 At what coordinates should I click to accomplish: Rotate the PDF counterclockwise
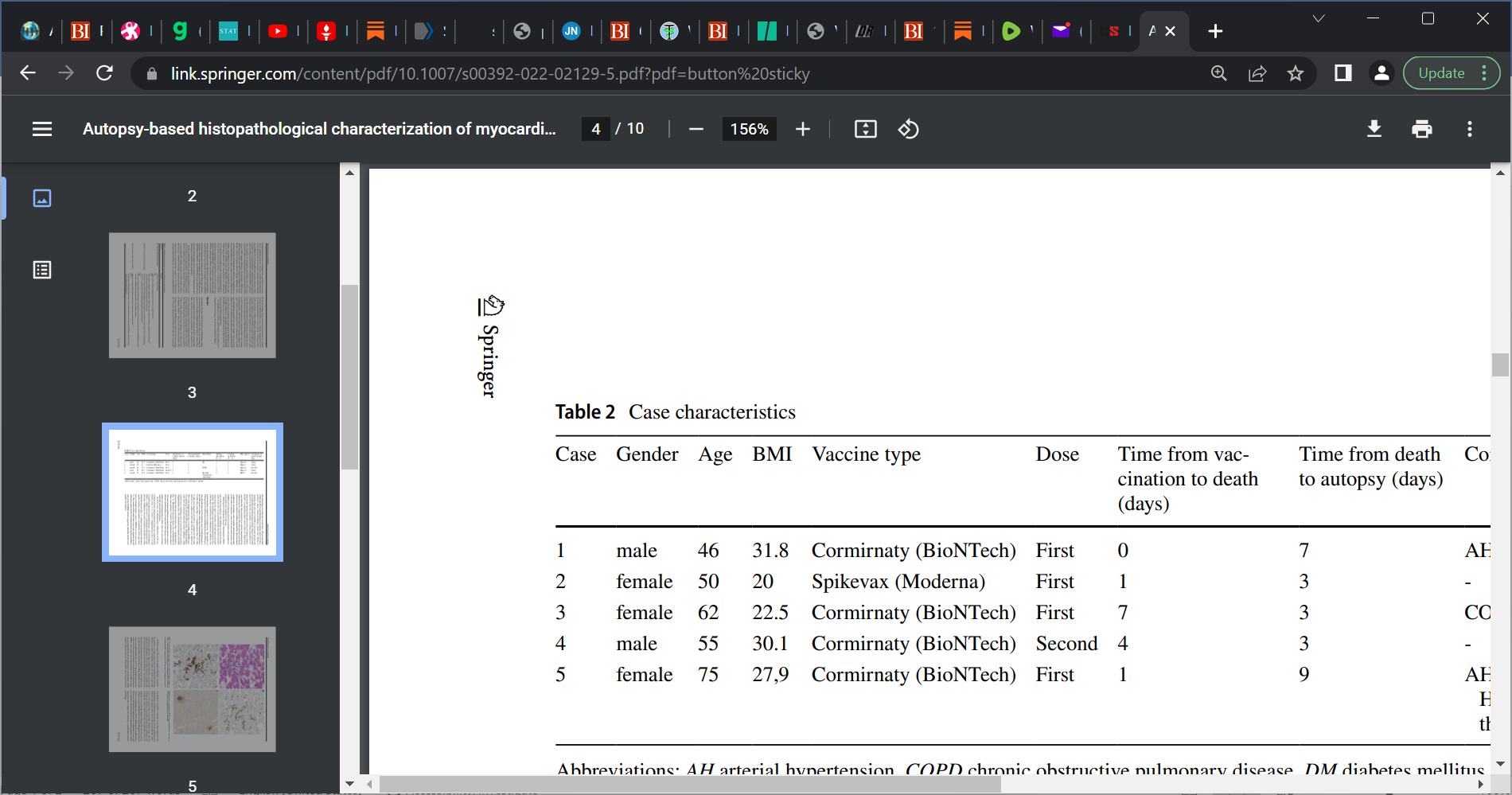click(909, 129)
